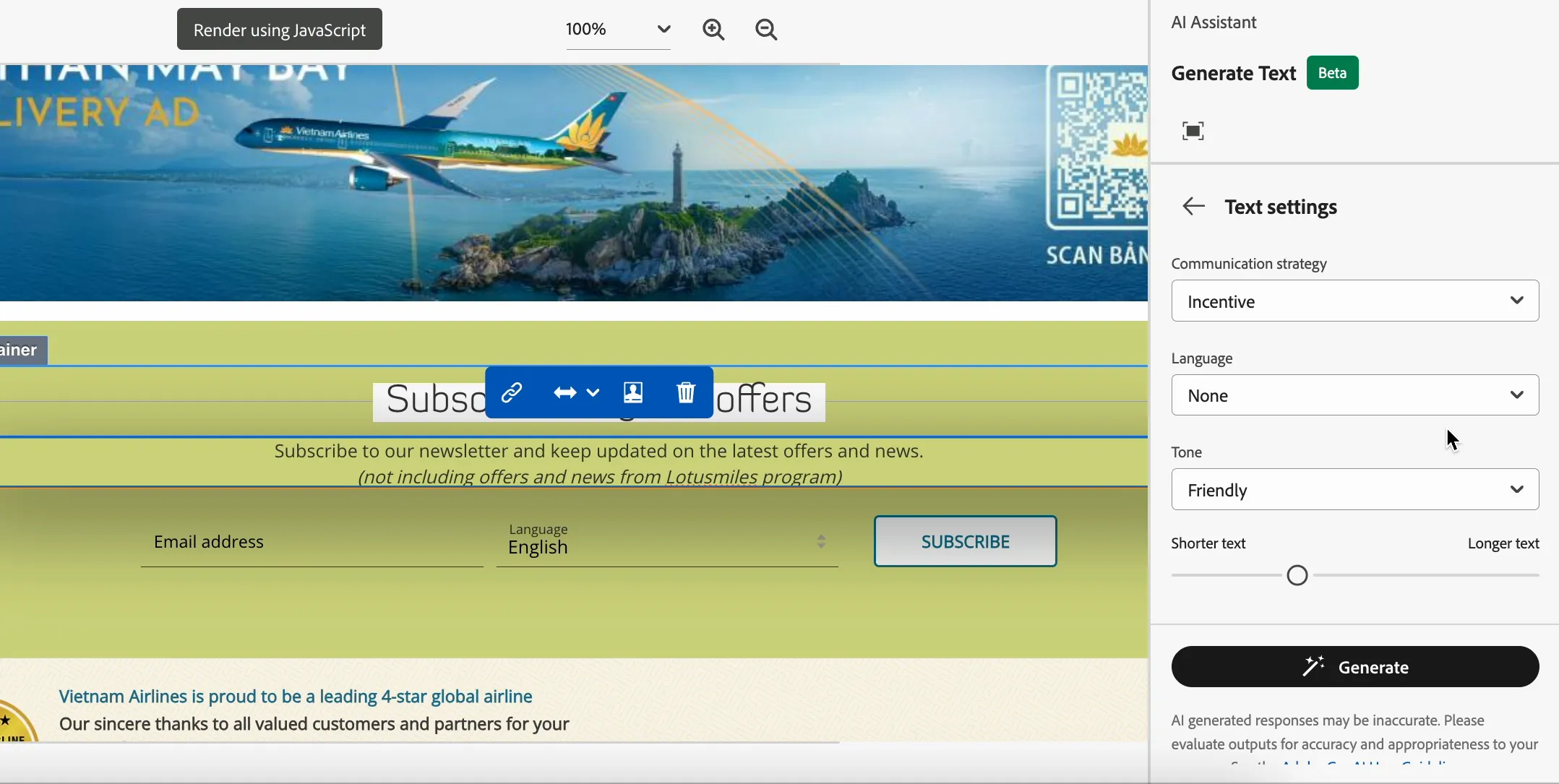Open the 100% zoom level dropdown
Screen dimensions: 1559x784
(618, 30)
